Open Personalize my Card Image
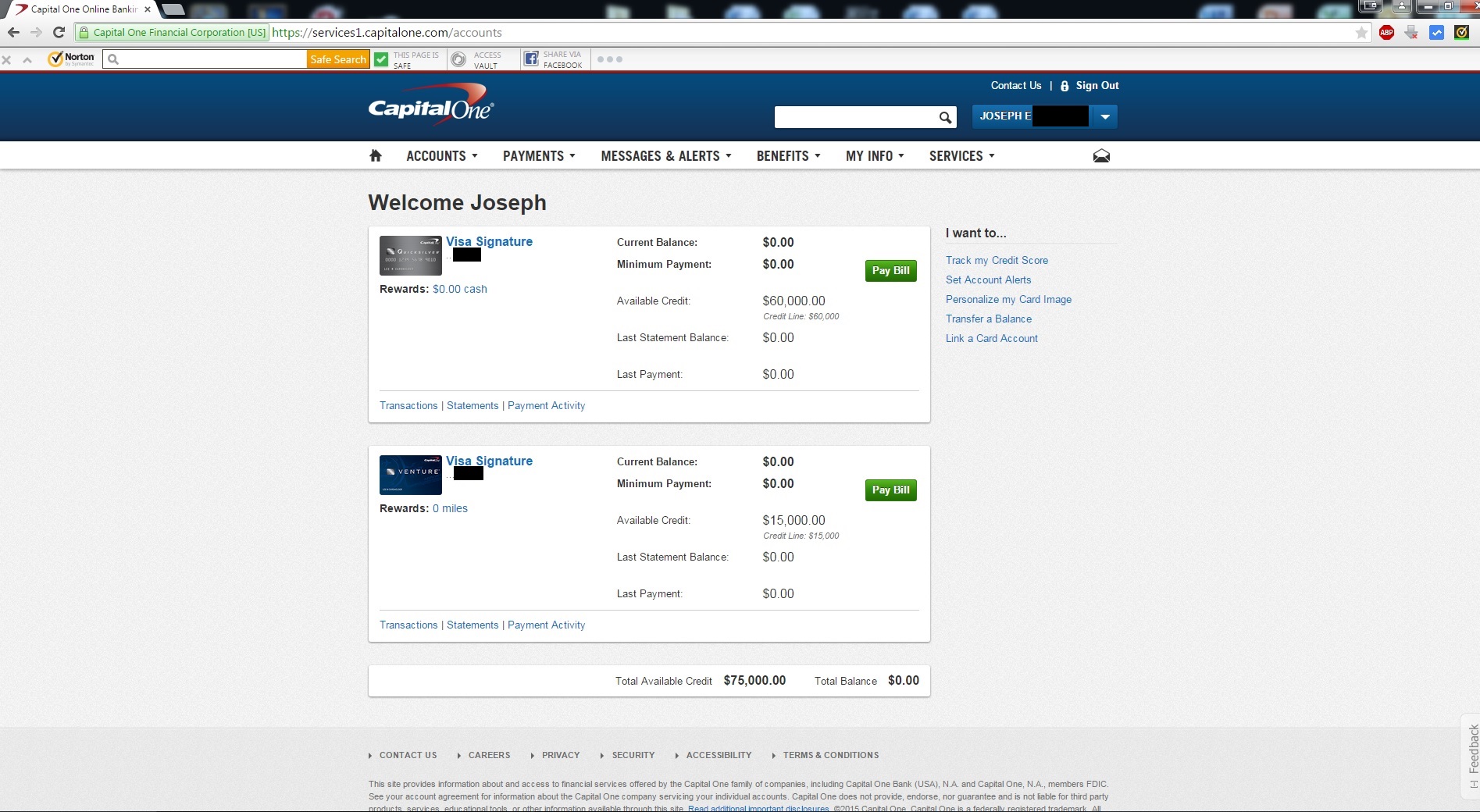The height and width of the screenshot is (812, 1480). (1008, 300)
